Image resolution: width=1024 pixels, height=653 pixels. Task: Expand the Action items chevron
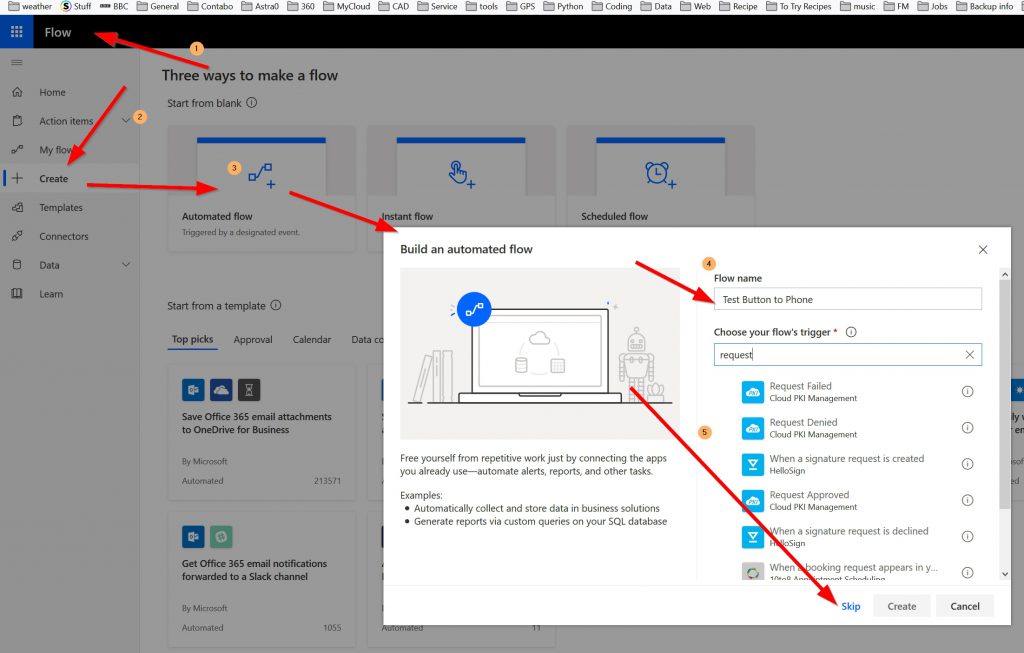tap(126, 121)
